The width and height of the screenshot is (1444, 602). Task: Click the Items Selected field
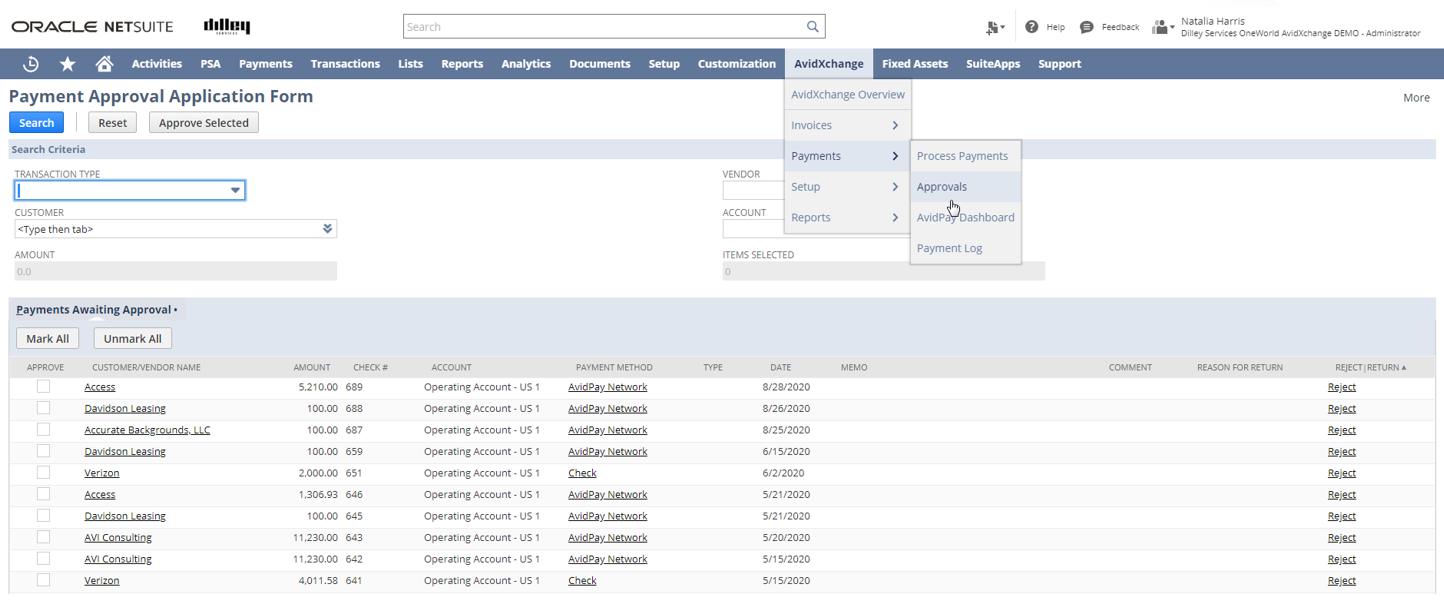point(884,271)
